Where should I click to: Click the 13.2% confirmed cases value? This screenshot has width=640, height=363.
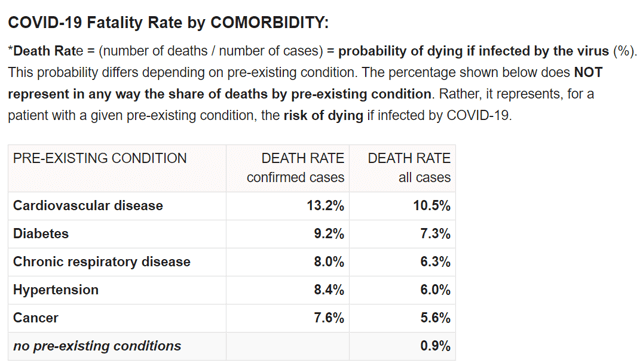click(x=325, y=205)
